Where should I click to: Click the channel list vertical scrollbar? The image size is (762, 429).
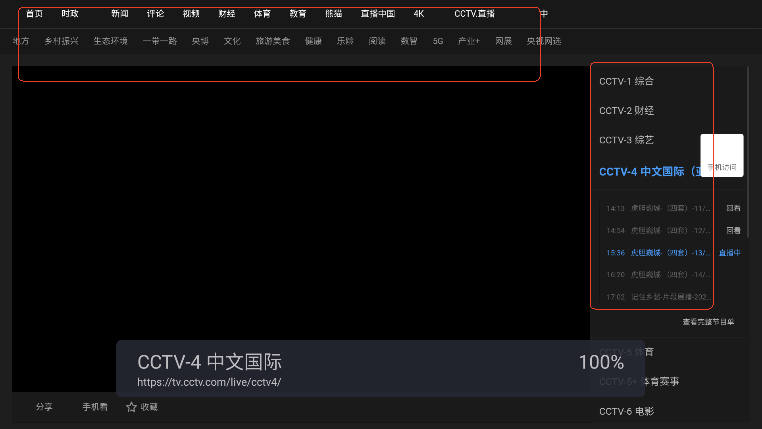[x=747, y=152]
